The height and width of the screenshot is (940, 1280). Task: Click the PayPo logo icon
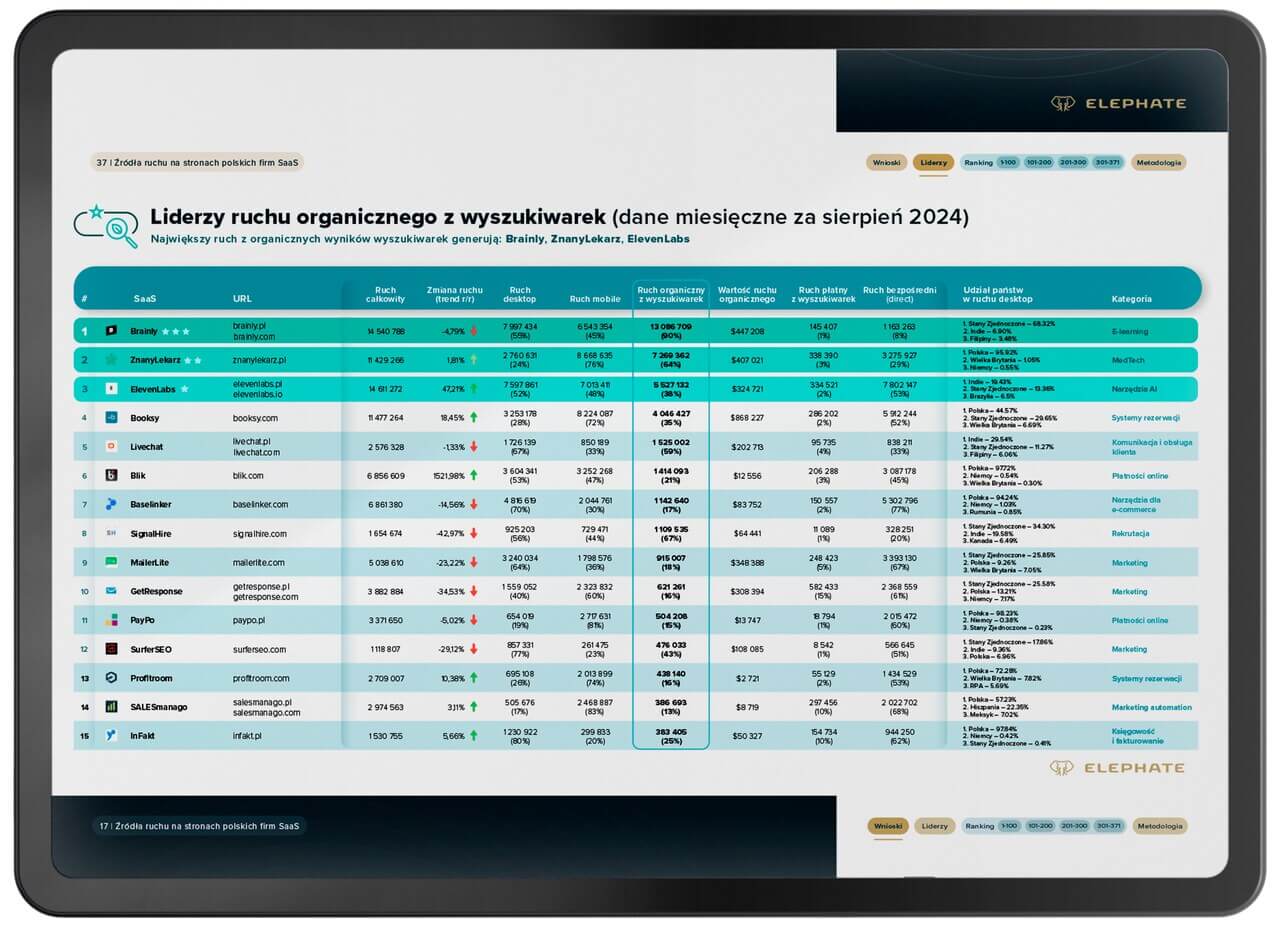pyautogui.click(x=112, y=620)
